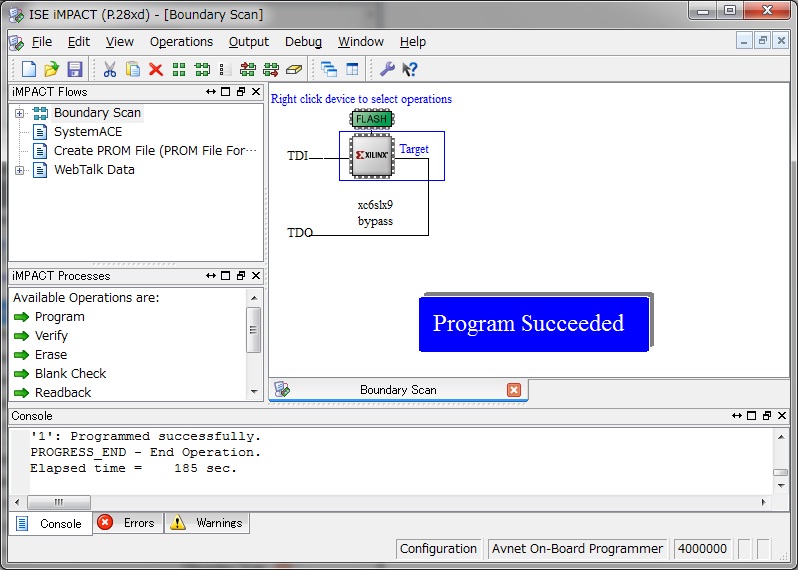Click the Program Succeeded blue banner
Viewport: 798px width, 570px height.
534,324
